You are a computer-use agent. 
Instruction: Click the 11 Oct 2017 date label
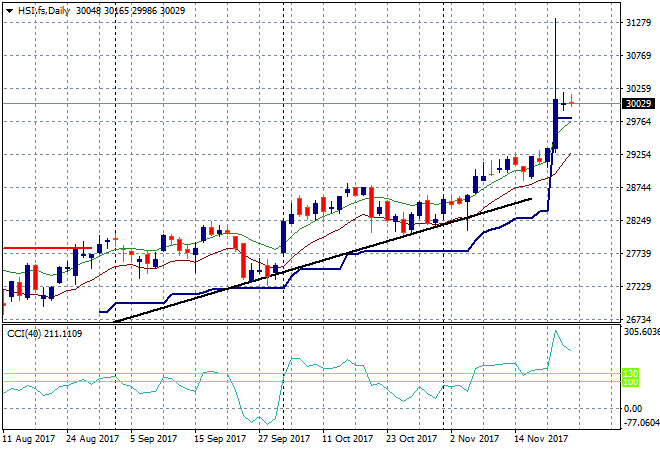(348, 439)
